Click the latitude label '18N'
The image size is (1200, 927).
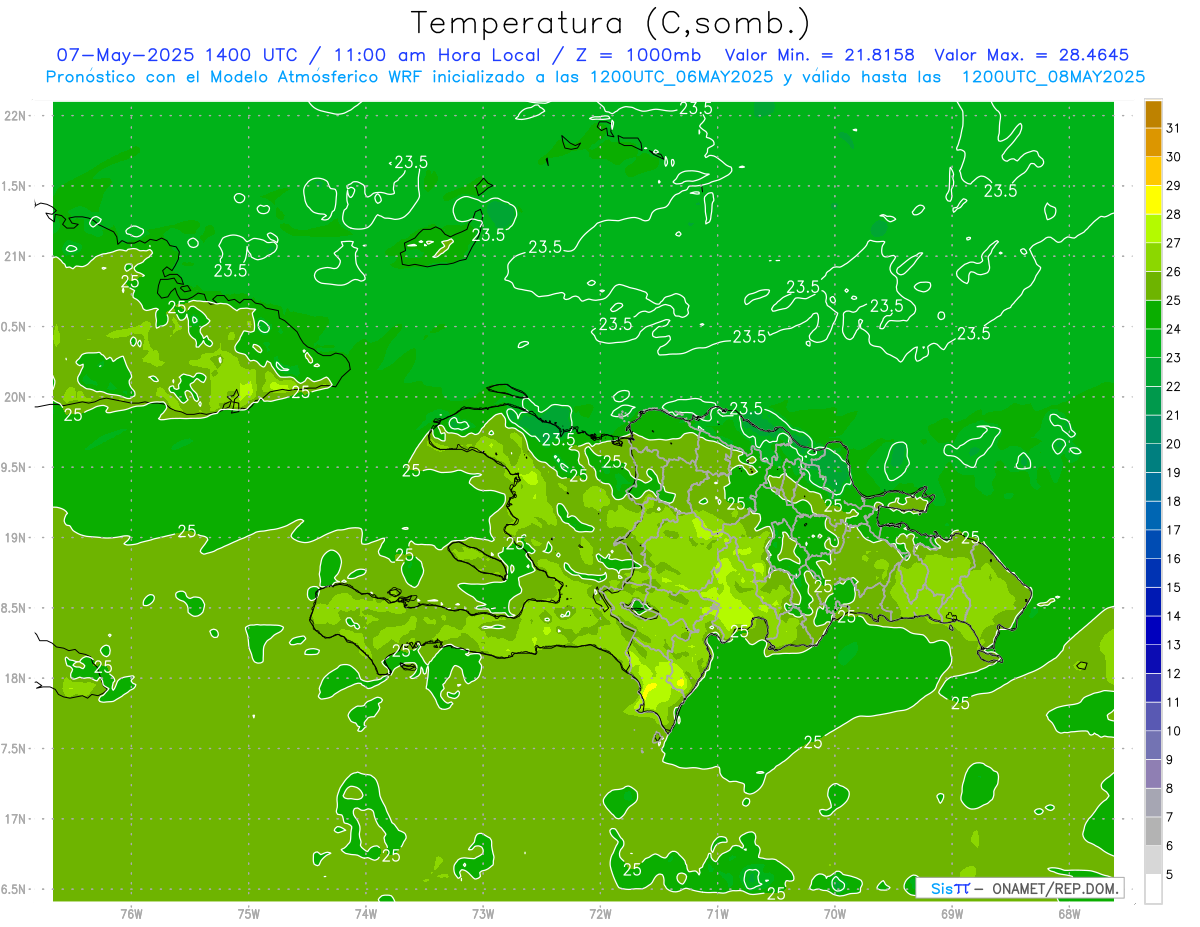coord(14,678)
